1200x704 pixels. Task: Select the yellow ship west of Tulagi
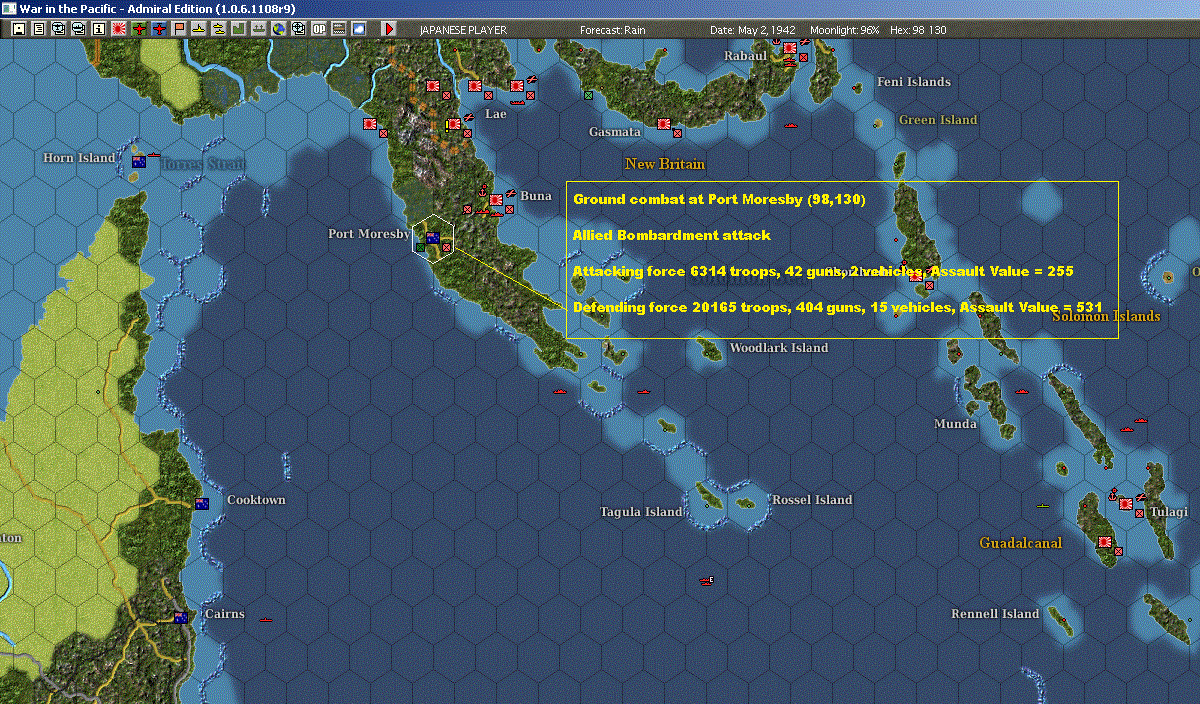point(1043,506)
